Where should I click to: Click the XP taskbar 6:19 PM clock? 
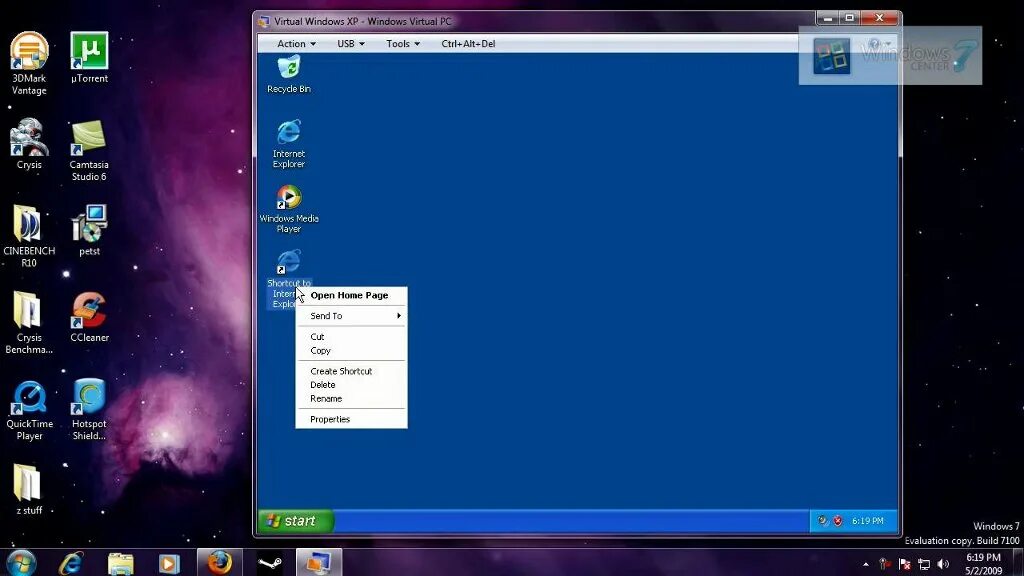pyautogui.click(x=867, y=520)
